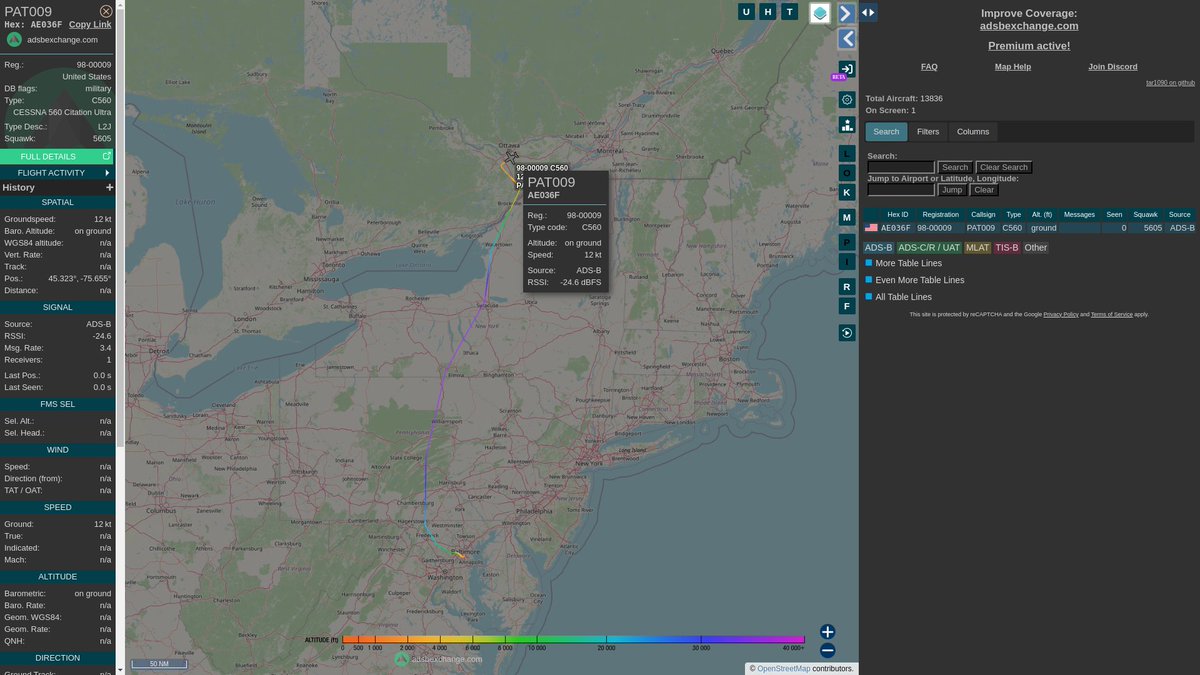Toggle the U map filter button

click(x=746, y=12)
